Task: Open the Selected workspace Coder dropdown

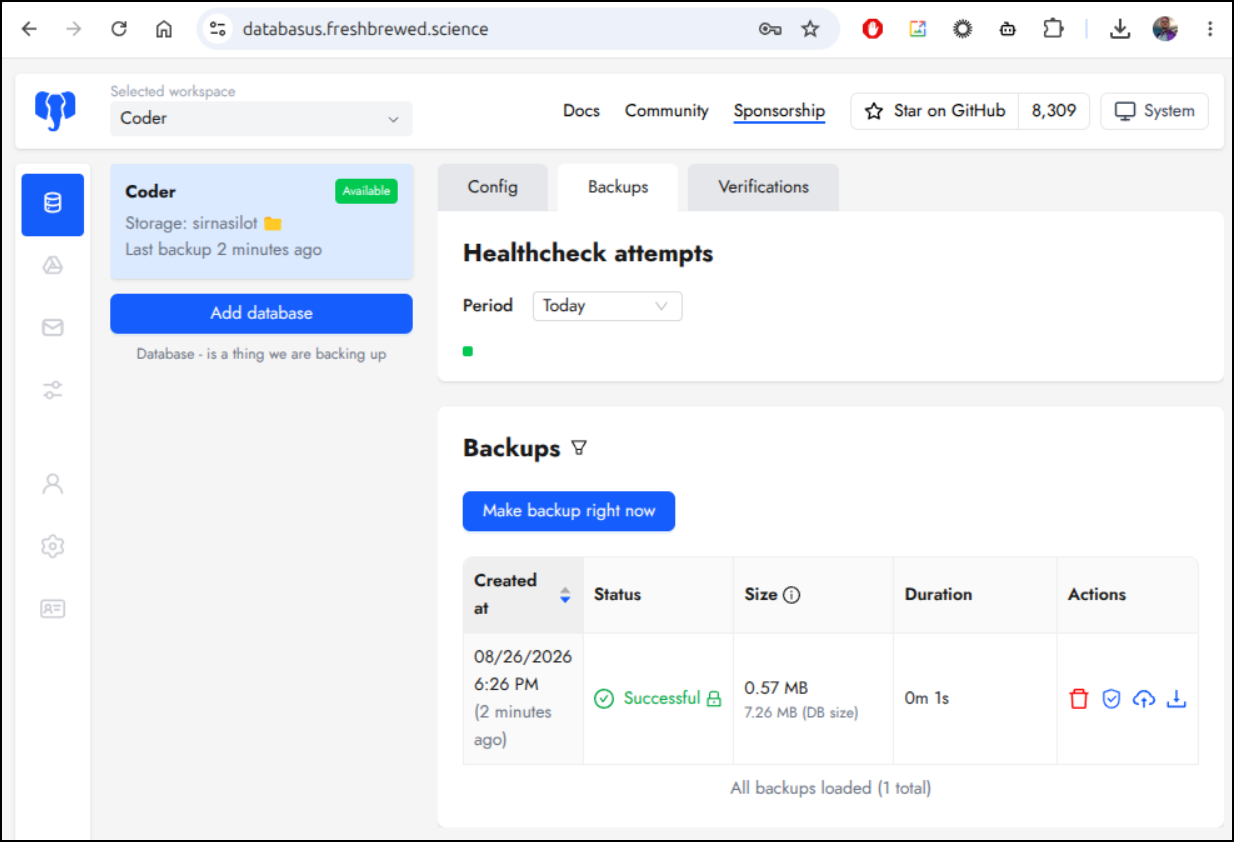Action: (x=261, y=118)
